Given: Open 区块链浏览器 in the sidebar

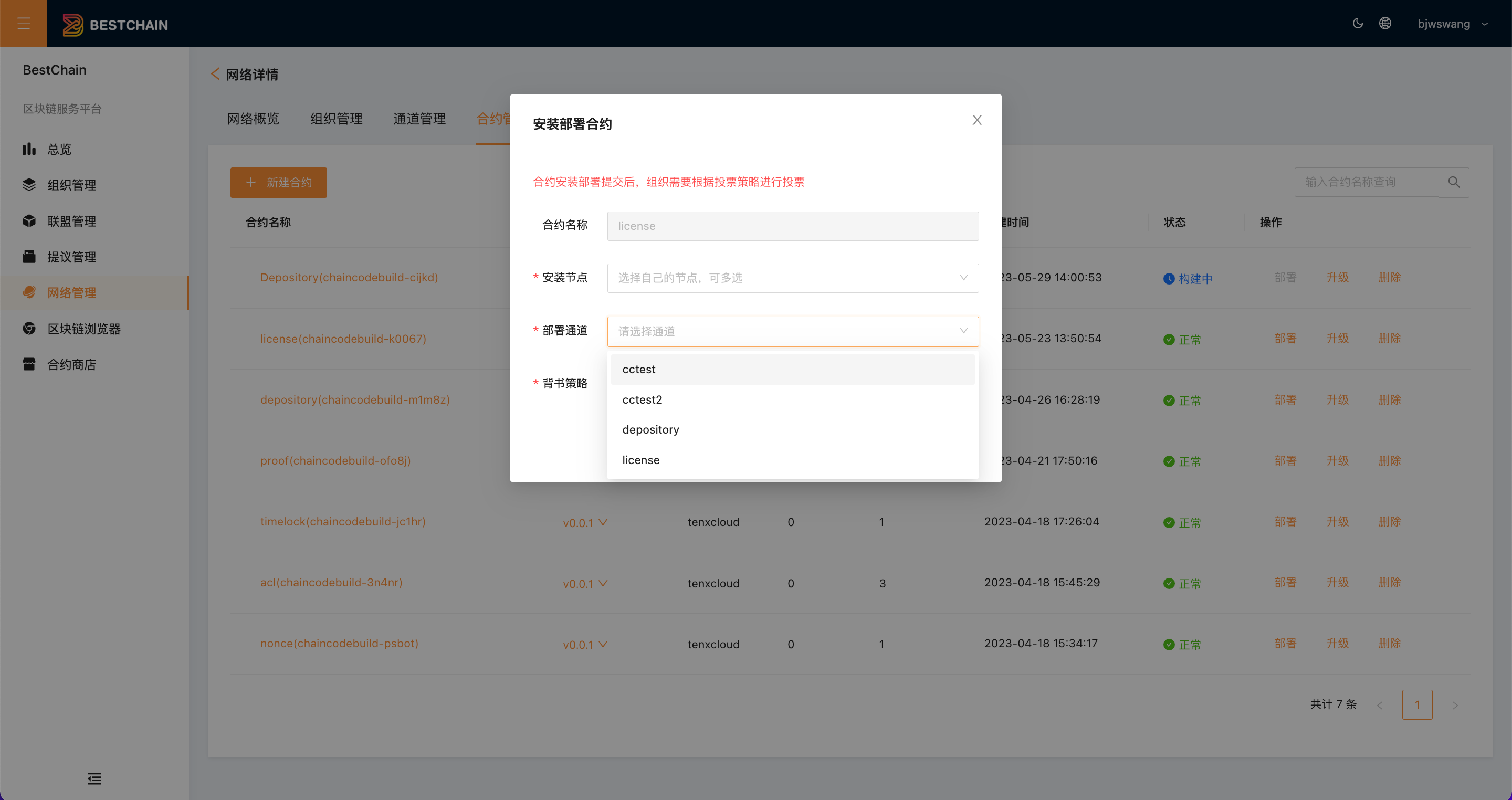Looking at the screenshot, I should 94,329.
